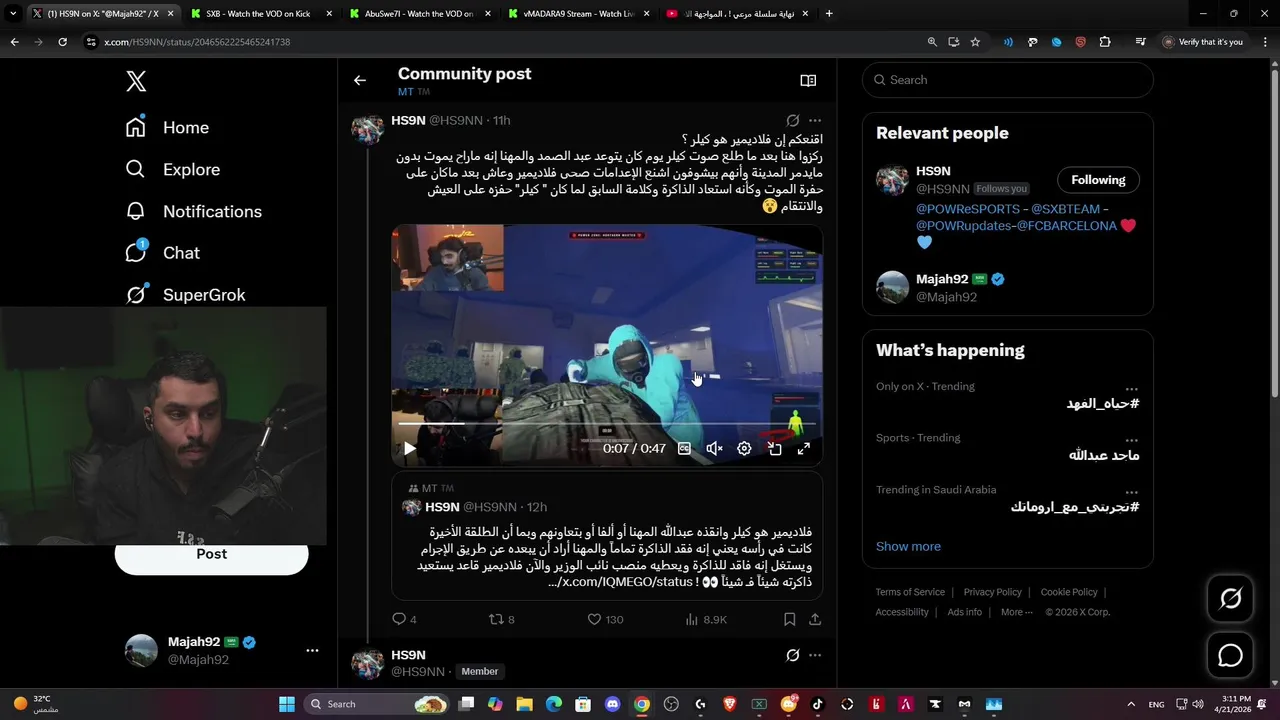This screenshot has height=720, width=1280.
Task: Click Grok icon on HS9N's first post
Action: point(792,120)
